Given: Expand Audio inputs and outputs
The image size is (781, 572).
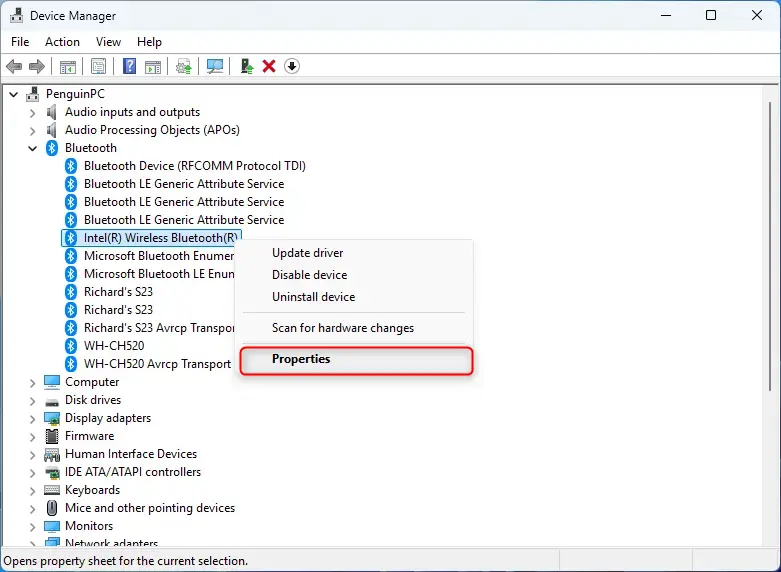Looking at the screenshot, I should (32, 113).
